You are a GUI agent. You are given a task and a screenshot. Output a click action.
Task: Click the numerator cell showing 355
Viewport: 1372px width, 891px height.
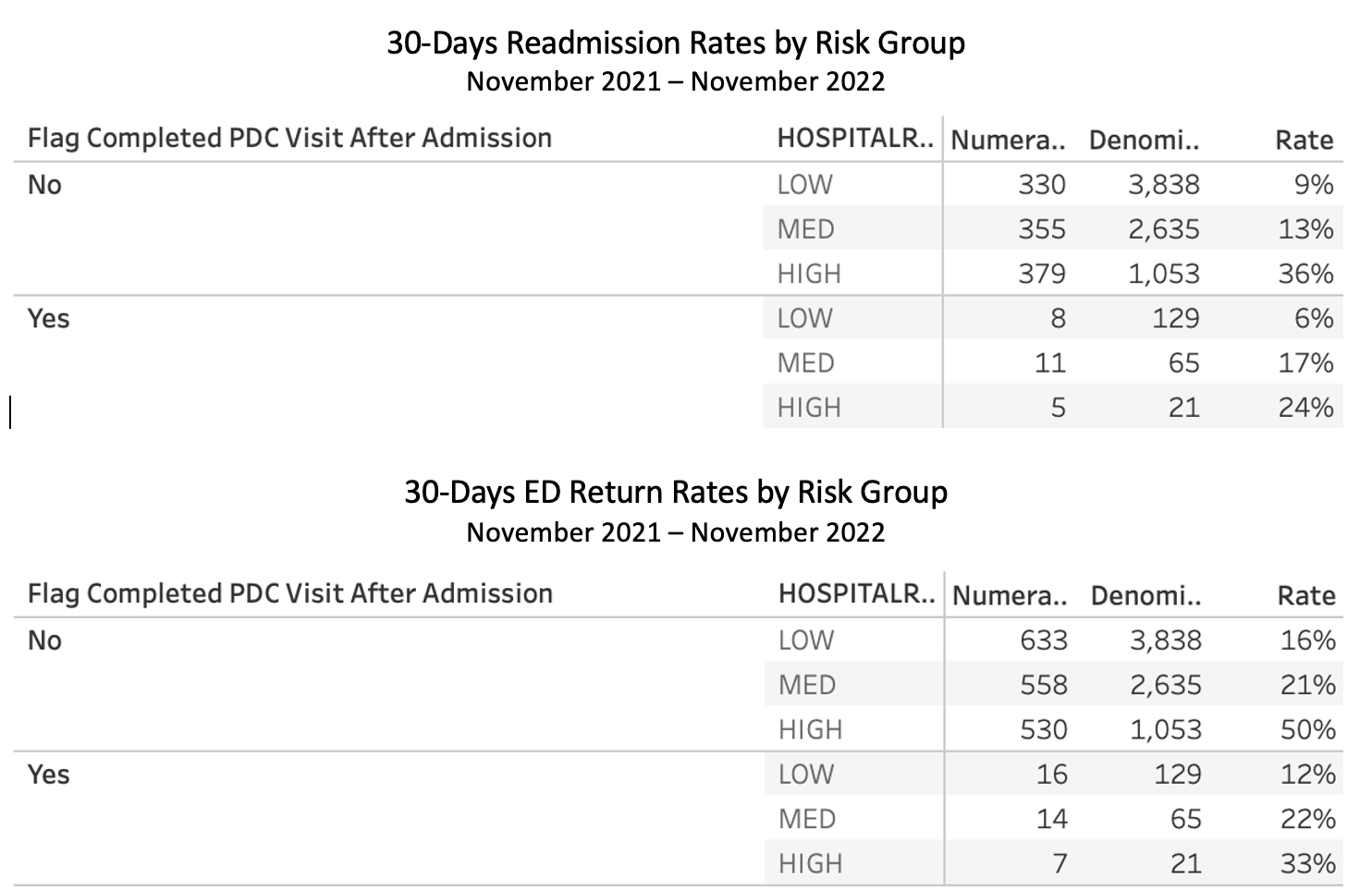click(1041, 229)
